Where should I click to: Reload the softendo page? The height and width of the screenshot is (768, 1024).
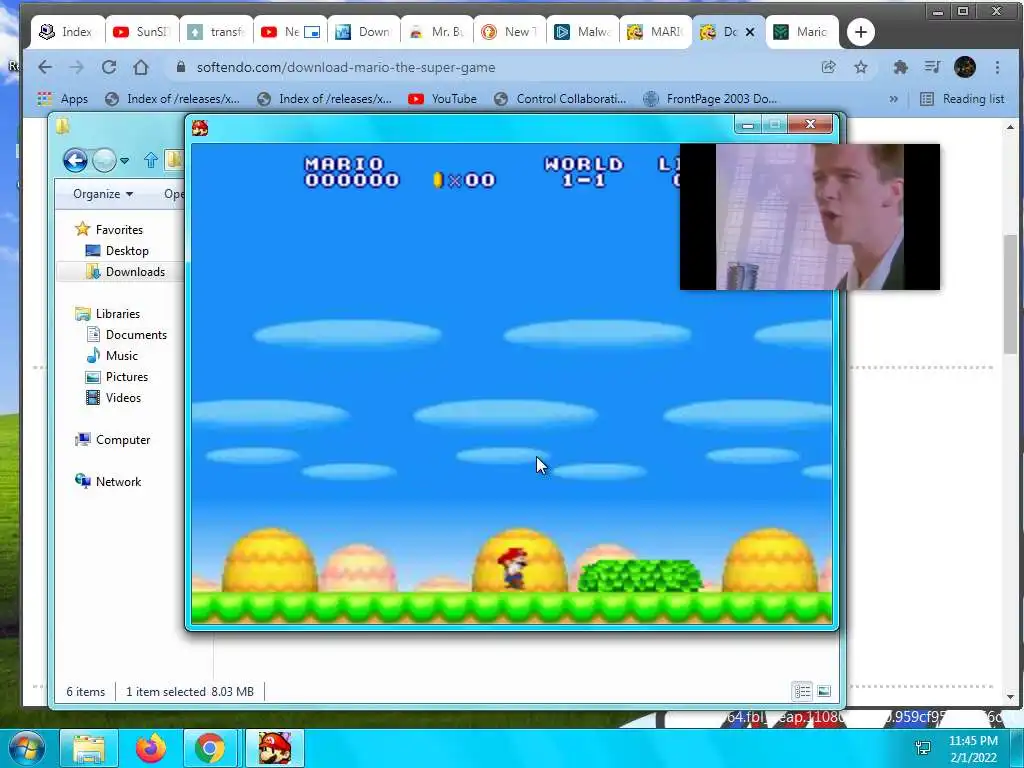pos(109,67)
